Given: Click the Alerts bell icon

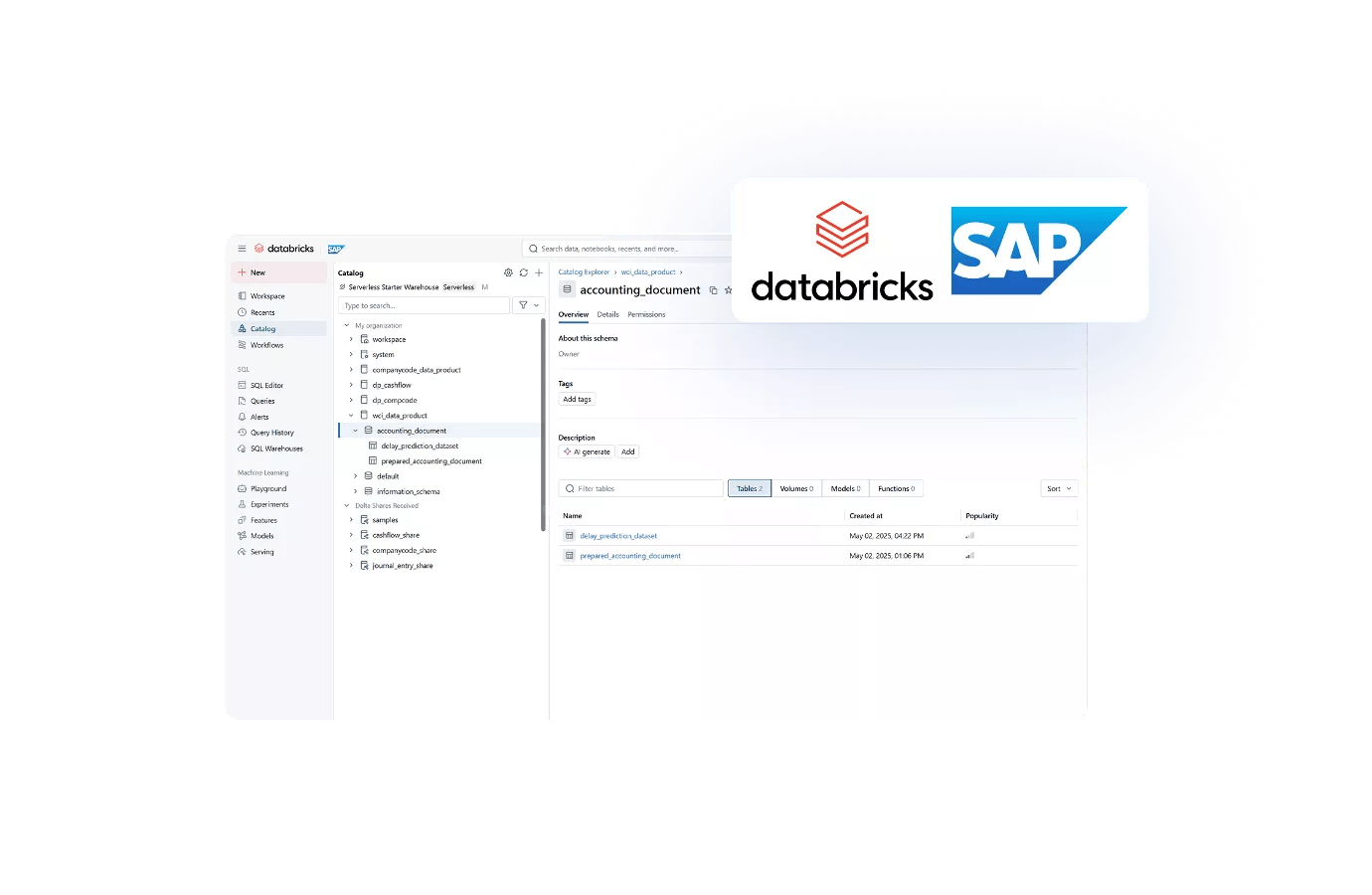Looking at the screenshot, I should click(242, 417).
